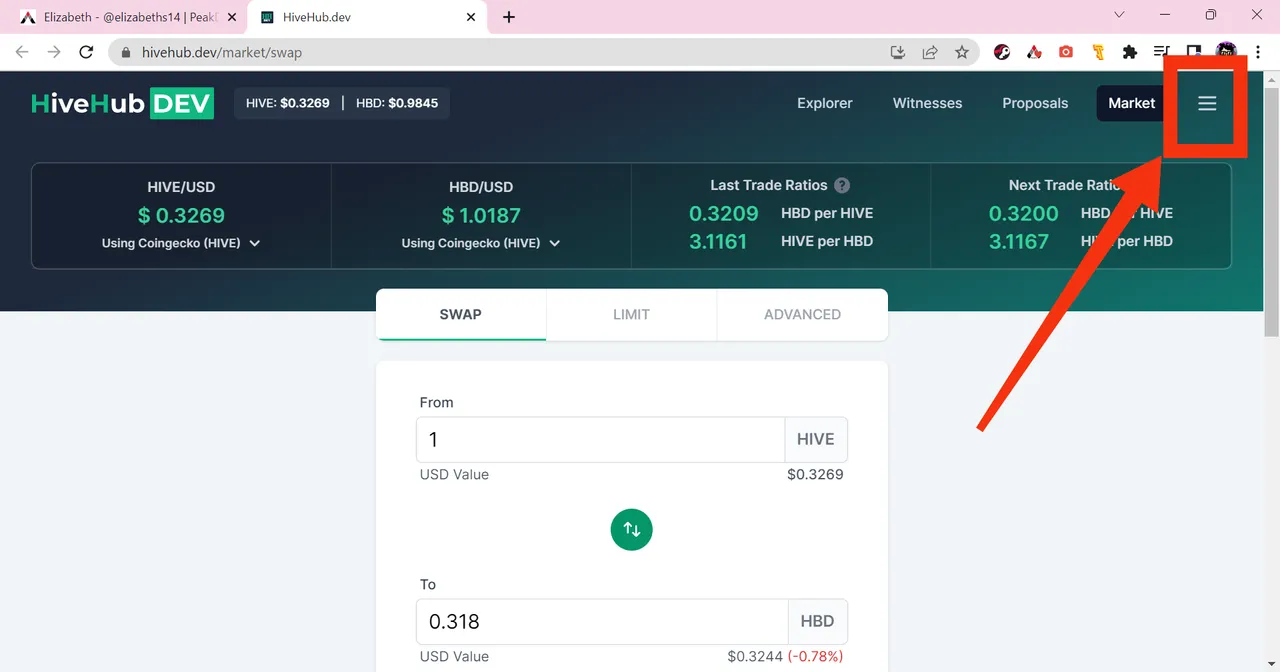Open the Chrome extensions puzzle menu
Viewport: 1280px width, 672px height.
pos(1130,52)
